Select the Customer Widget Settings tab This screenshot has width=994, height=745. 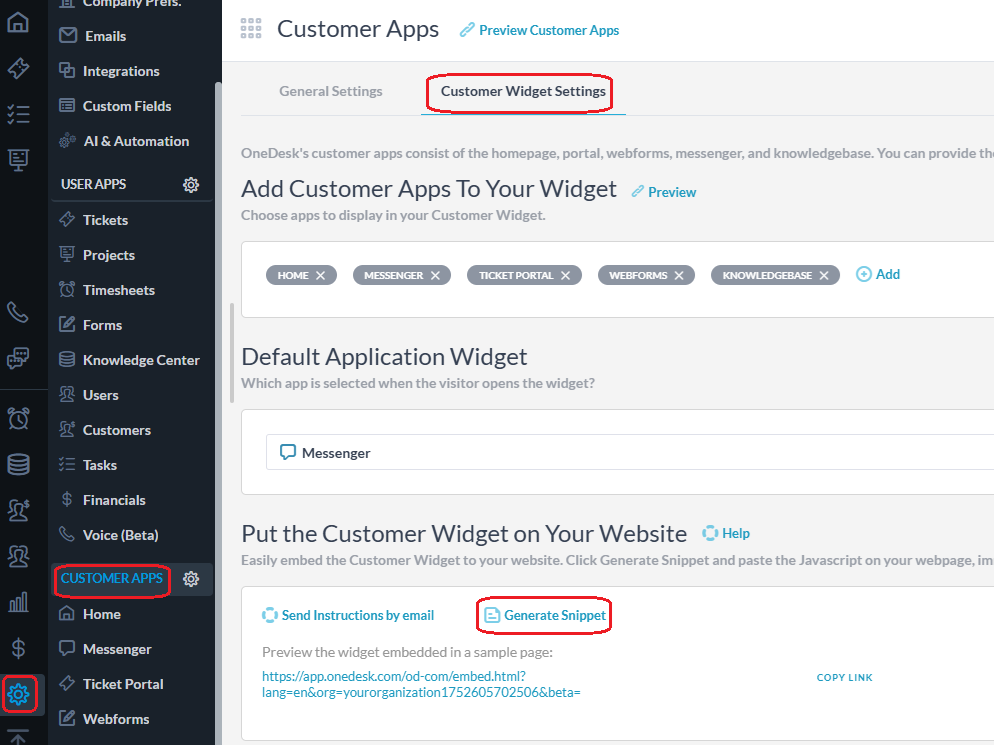tap(523, 91)
